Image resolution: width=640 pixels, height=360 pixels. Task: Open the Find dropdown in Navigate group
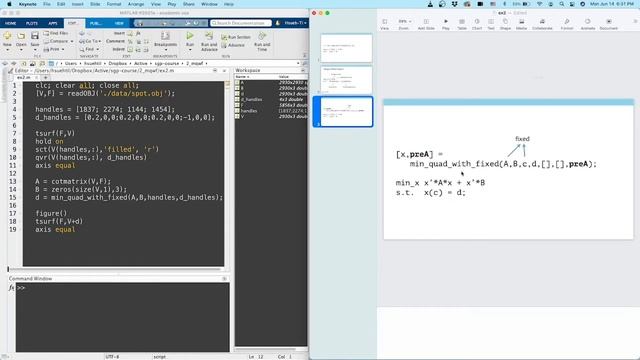pos(89,49)
